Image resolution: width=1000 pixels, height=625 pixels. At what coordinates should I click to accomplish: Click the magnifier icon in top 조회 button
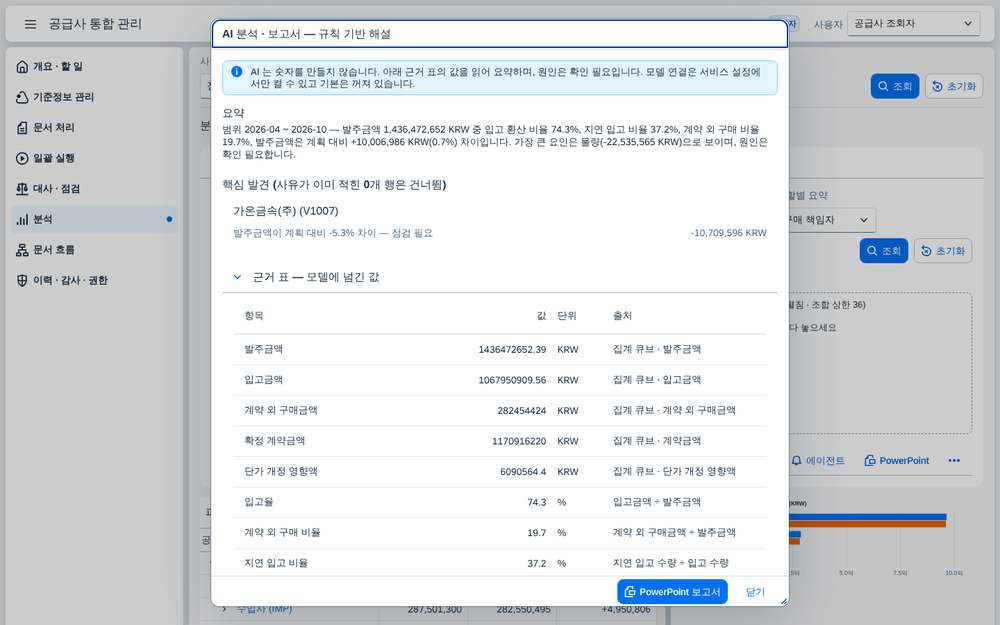pyautogui.click(x=883, y=86)
